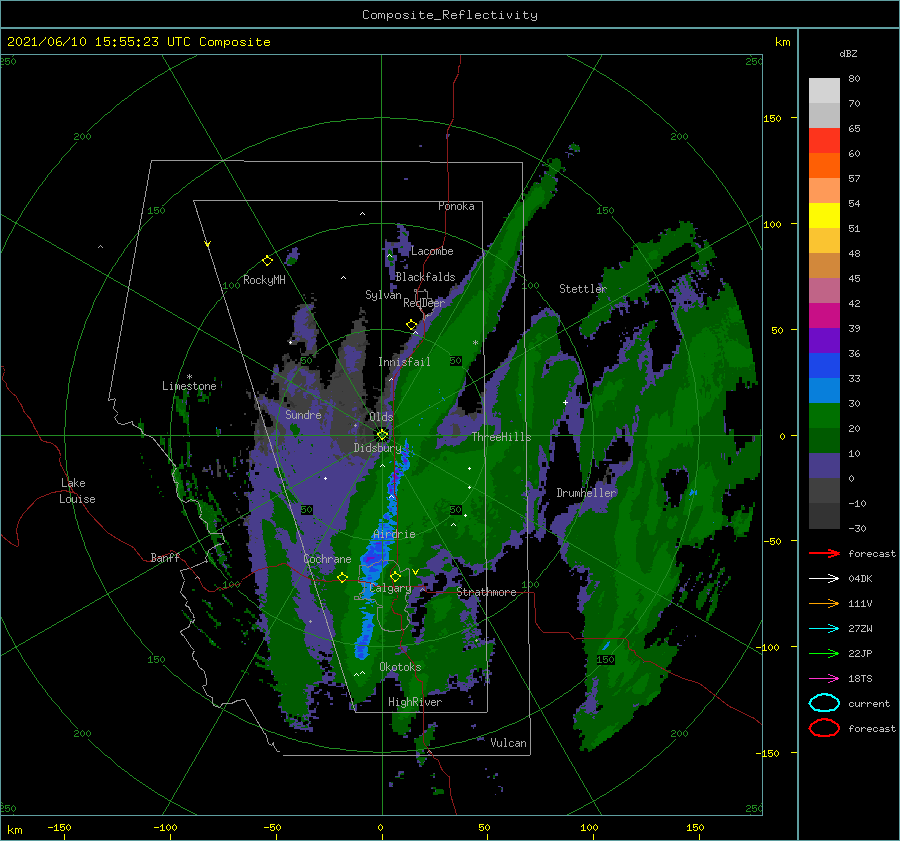Click the Calgary city label

coord(390,588)
